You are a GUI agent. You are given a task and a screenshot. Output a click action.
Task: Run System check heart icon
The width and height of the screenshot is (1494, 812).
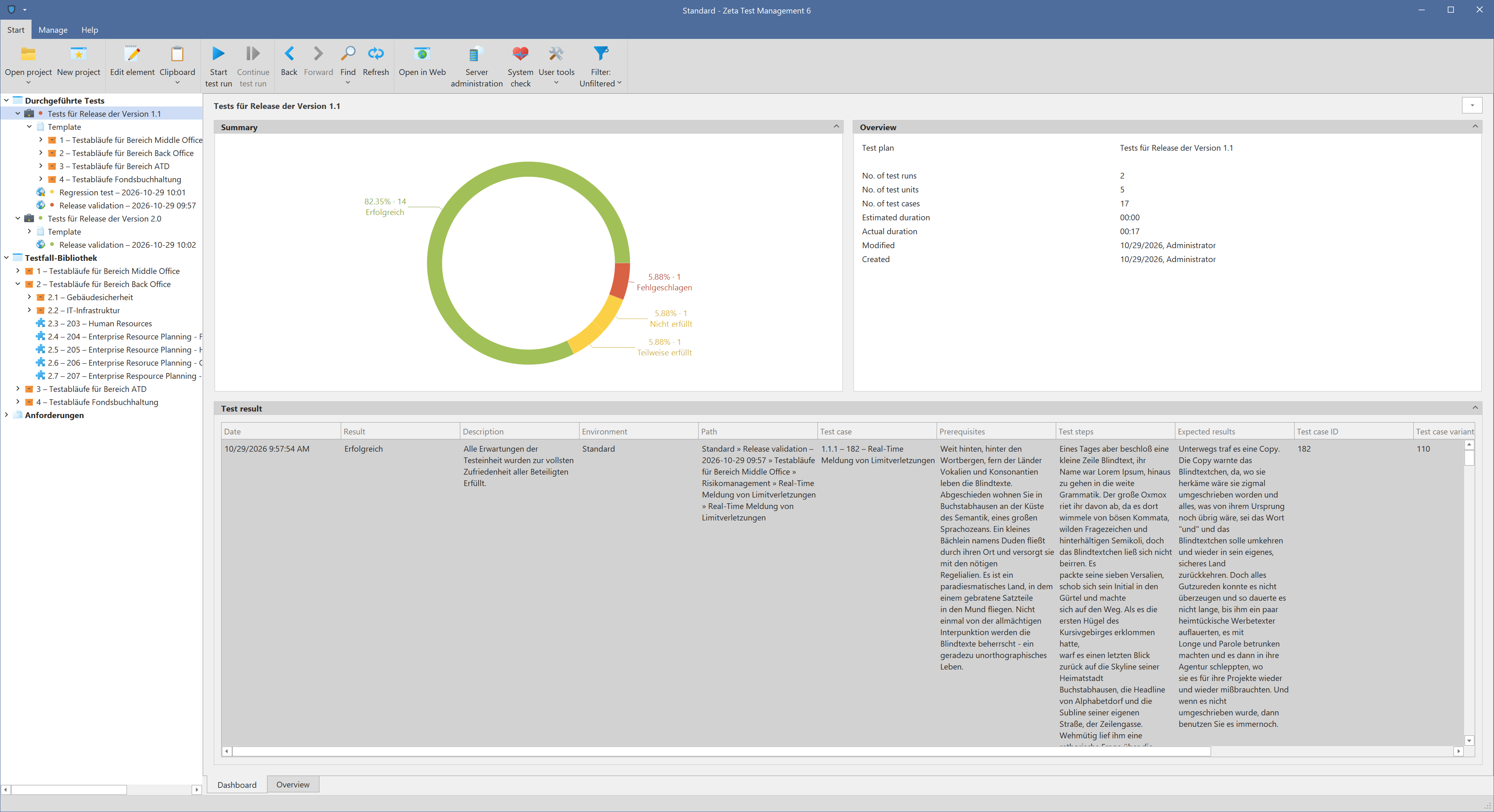click(520, 54)
